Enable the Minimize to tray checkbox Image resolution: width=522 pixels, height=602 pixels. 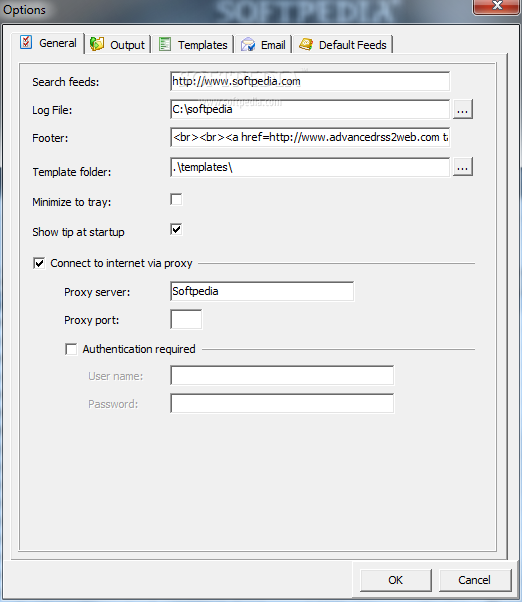176,200
